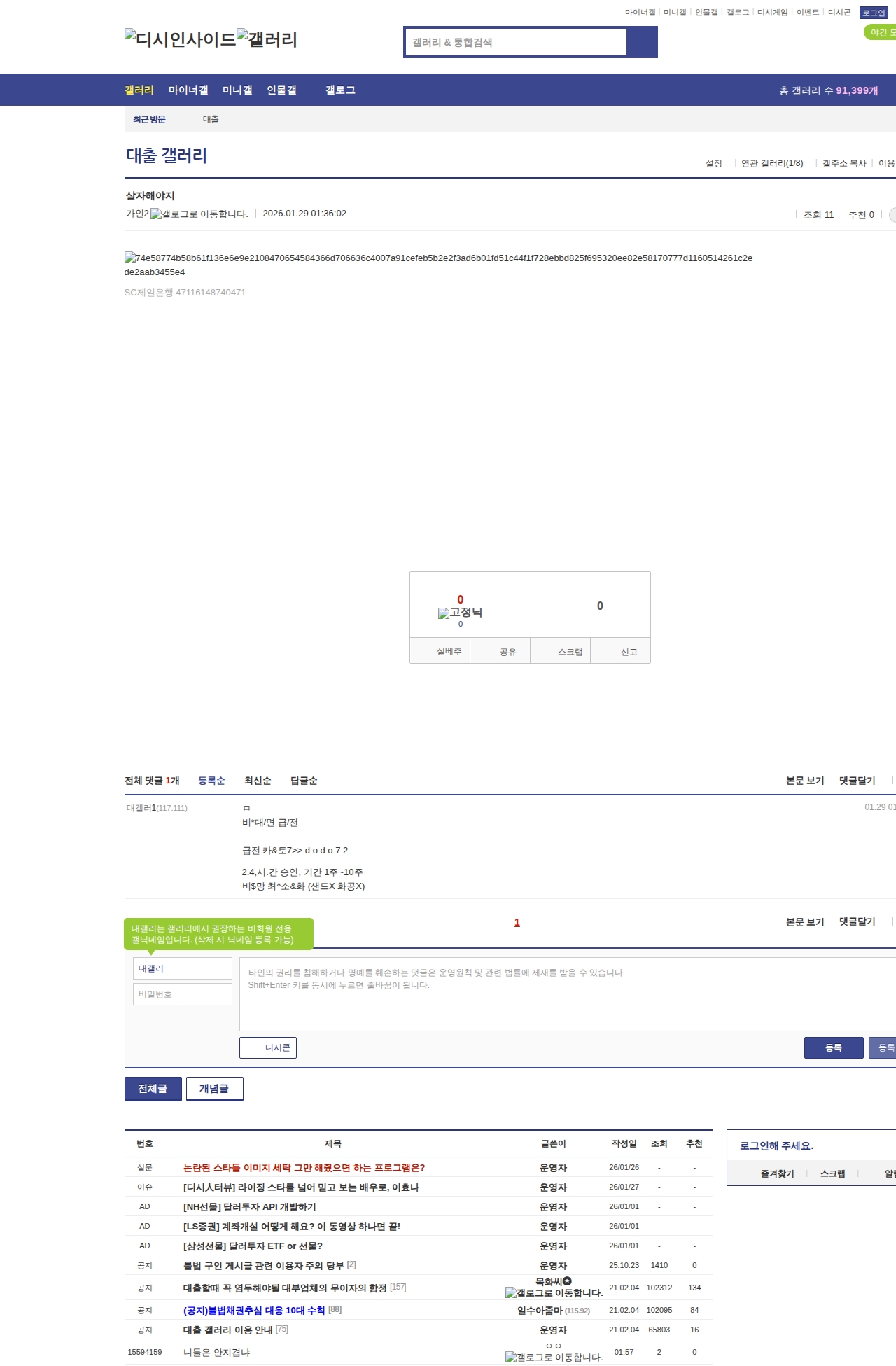Sort comments by 최신순

258,781
